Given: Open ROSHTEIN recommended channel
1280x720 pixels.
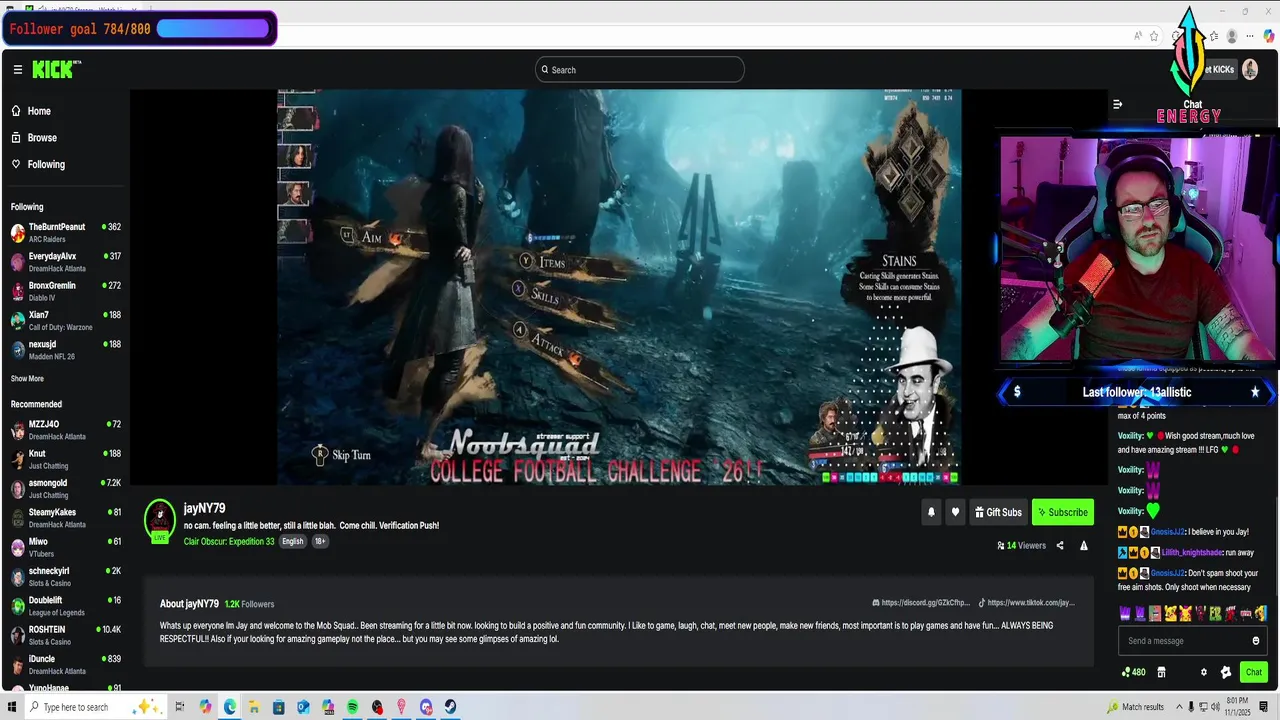Looking at the screenshot, I should [x=64, y=635].
